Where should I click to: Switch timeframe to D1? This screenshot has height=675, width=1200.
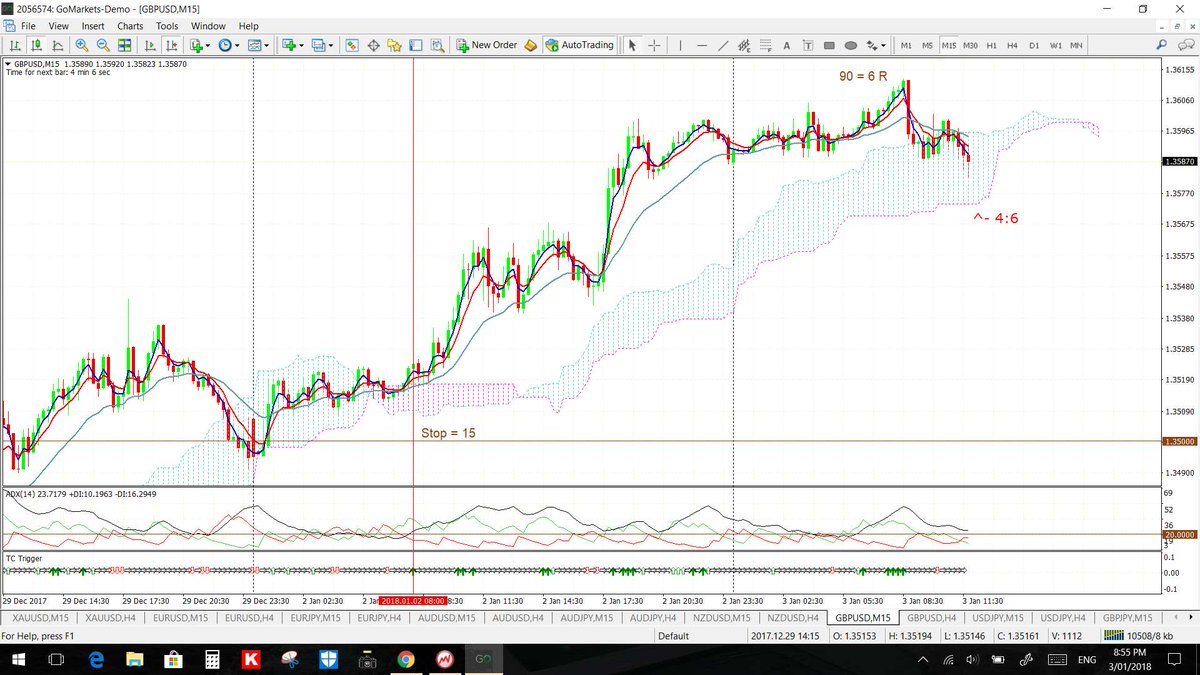pos(1034,45)
